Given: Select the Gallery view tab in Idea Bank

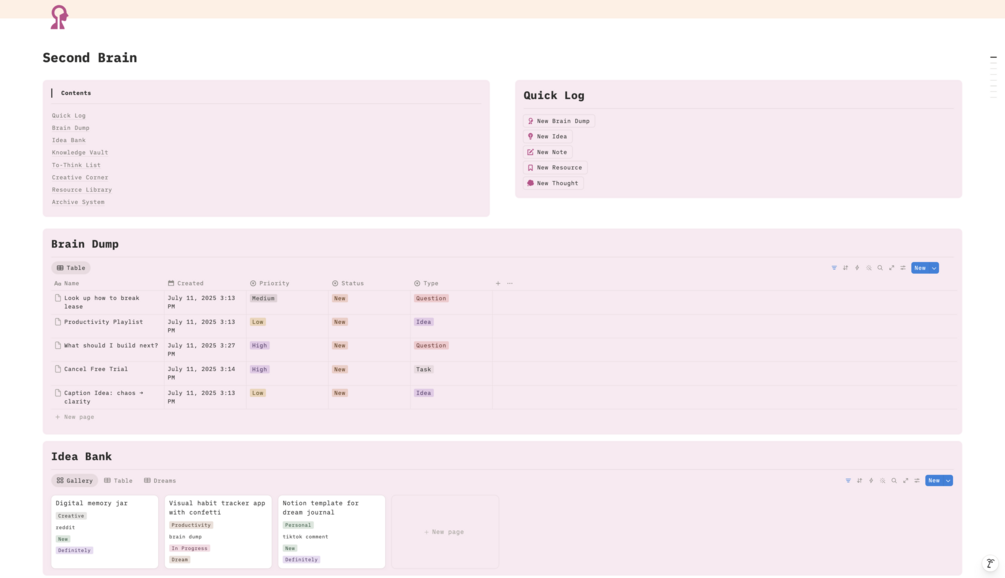Looking at the screenshot, I should pos(74,481).
